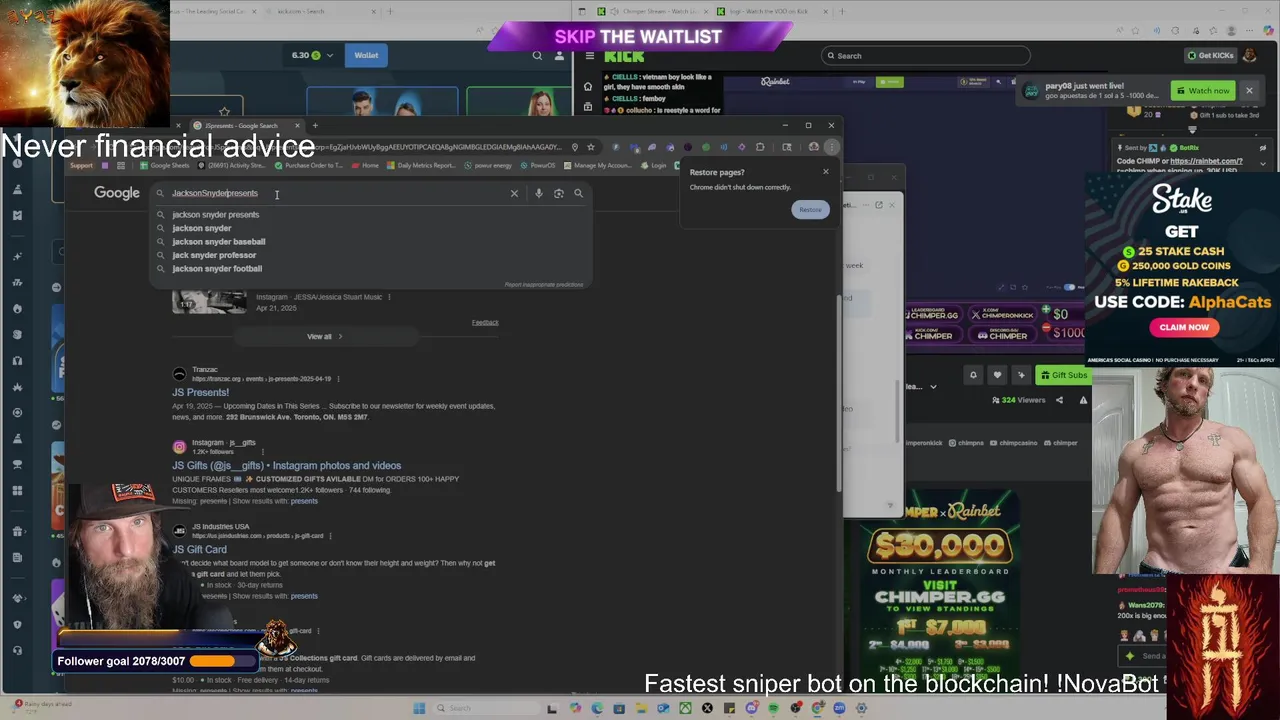Choose the plain 'jackson snyder' suggestion
The width and height of the screenshot is (1280, 720).
(201, 228)
